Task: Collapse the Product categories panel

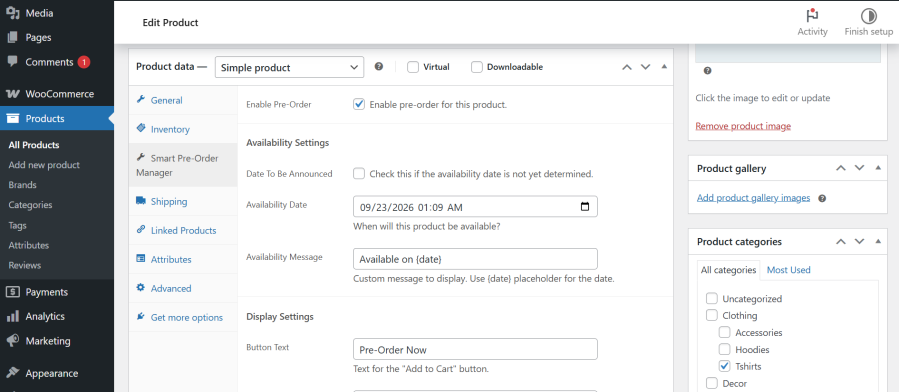Action: [x=878, y=241]
